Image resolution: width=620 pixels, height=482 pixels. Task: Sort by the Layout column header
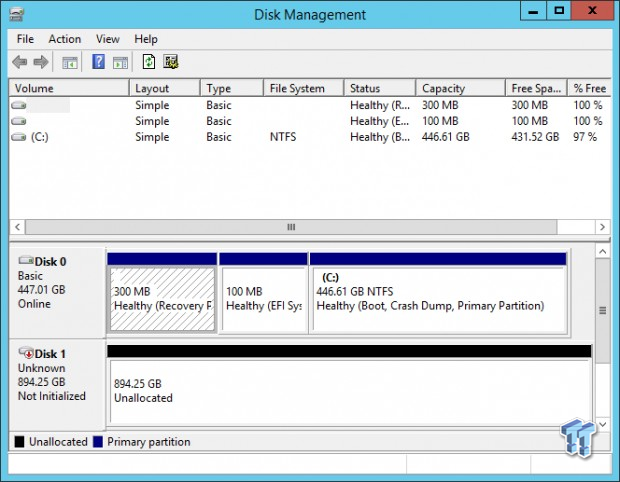165,88
